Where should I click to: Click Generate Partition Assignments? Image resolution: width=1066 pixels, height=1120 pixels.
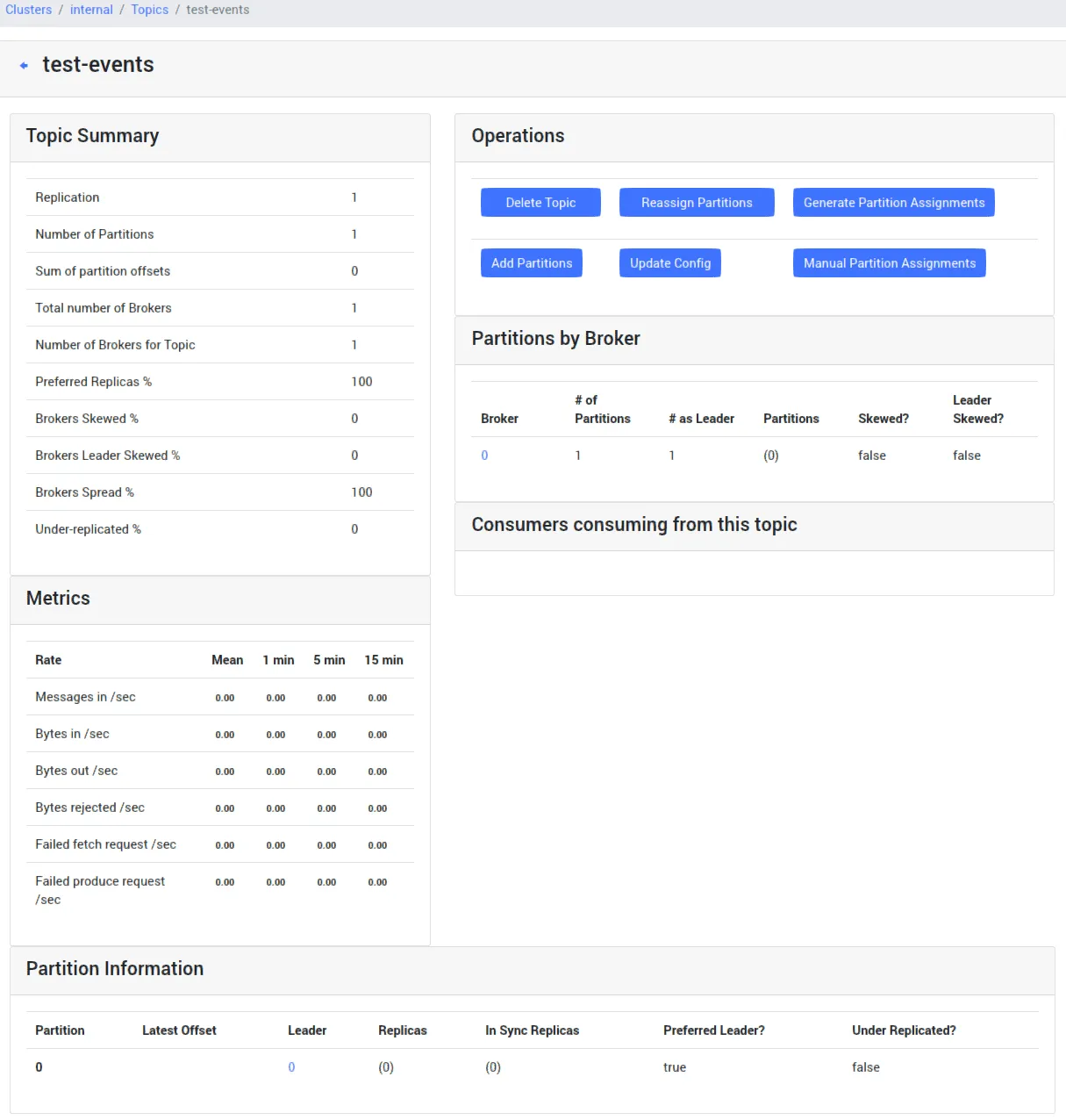tap(893, 203)
